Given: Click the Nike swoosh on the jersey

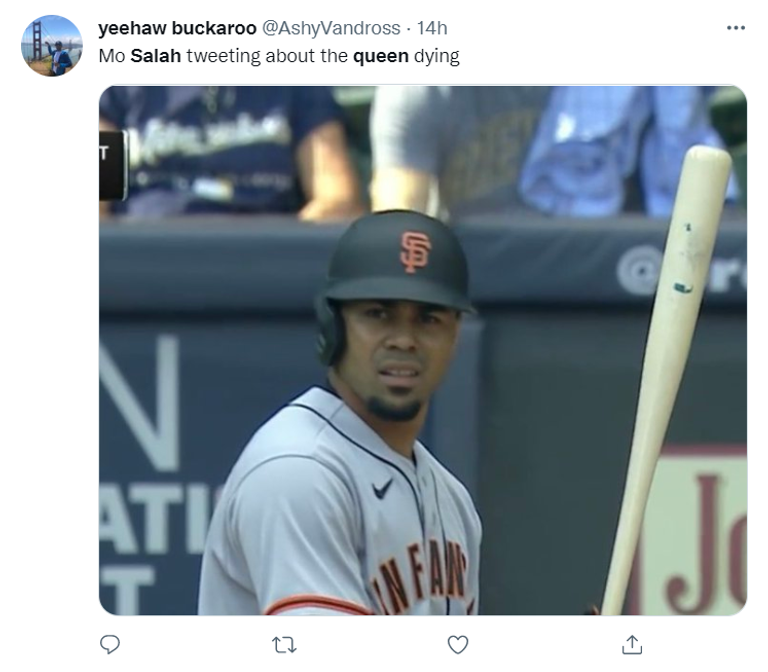Looking at the screenshot, I should point(382,489).
